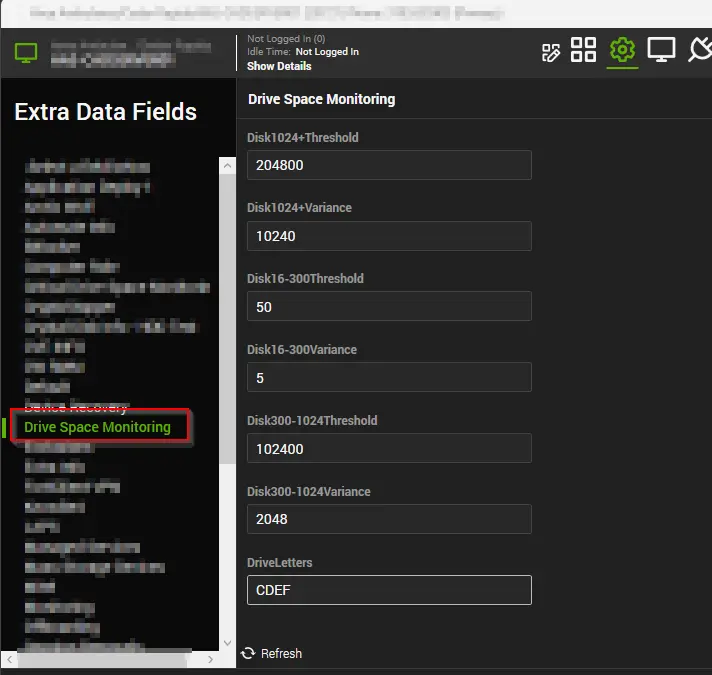712x675 pixels.
Task: Click the Disk300-1024Threshold label
Action: 312,421
